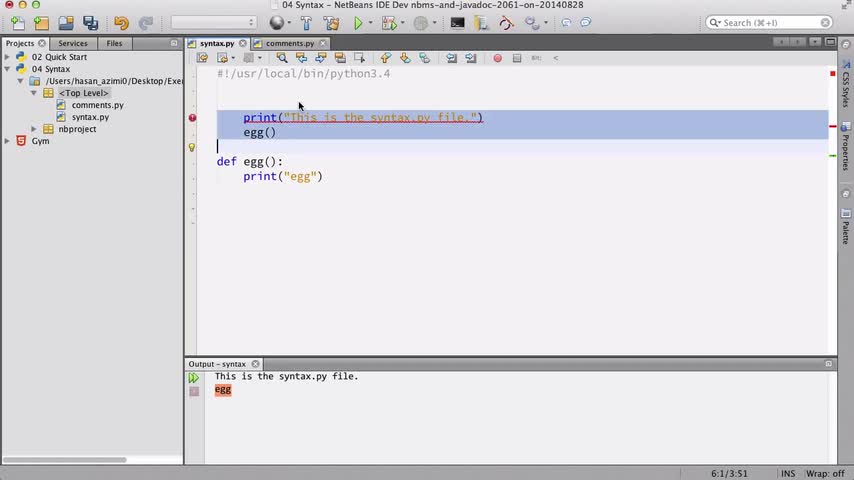Select the 04 Syntax project
Image resolution: width=854 pixels, height=480 pixels.
51,69
